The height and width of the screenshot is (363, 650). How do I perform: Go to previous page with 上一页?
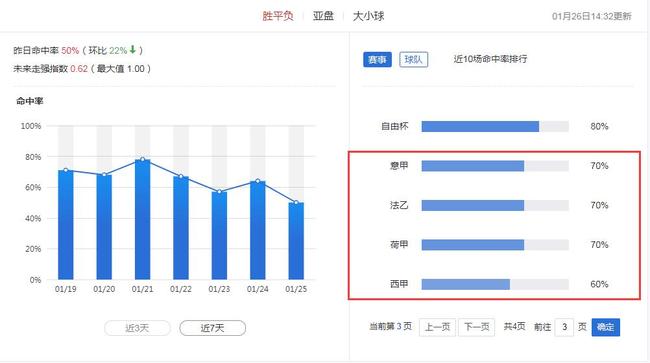(437, 327)
